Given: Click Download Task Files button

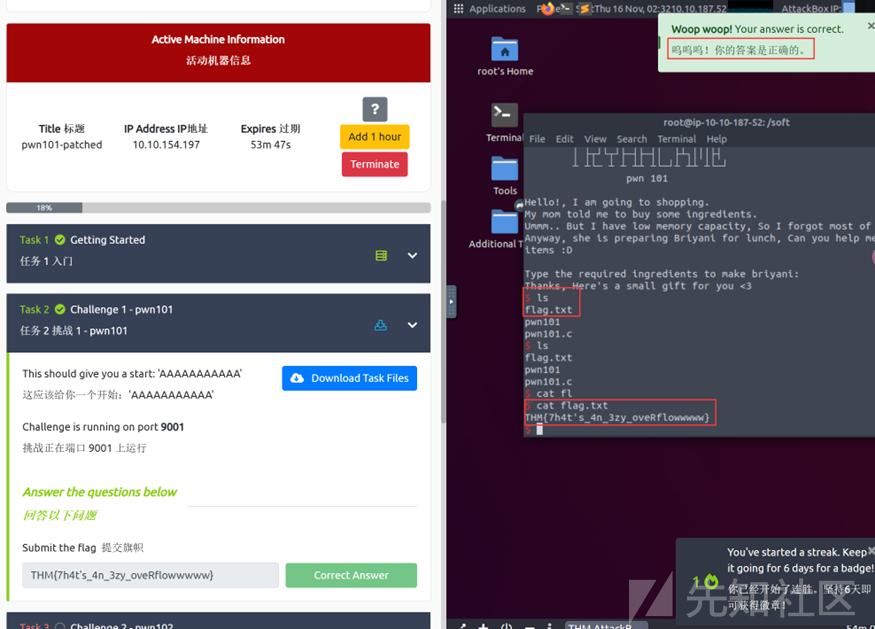Looking at the screenshot, I should [349, 378].
